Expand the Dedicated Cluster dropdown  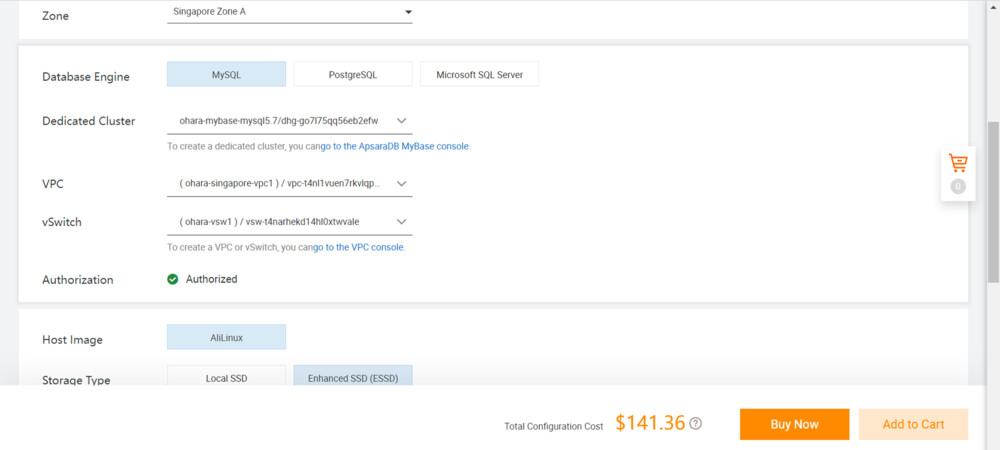290,121
